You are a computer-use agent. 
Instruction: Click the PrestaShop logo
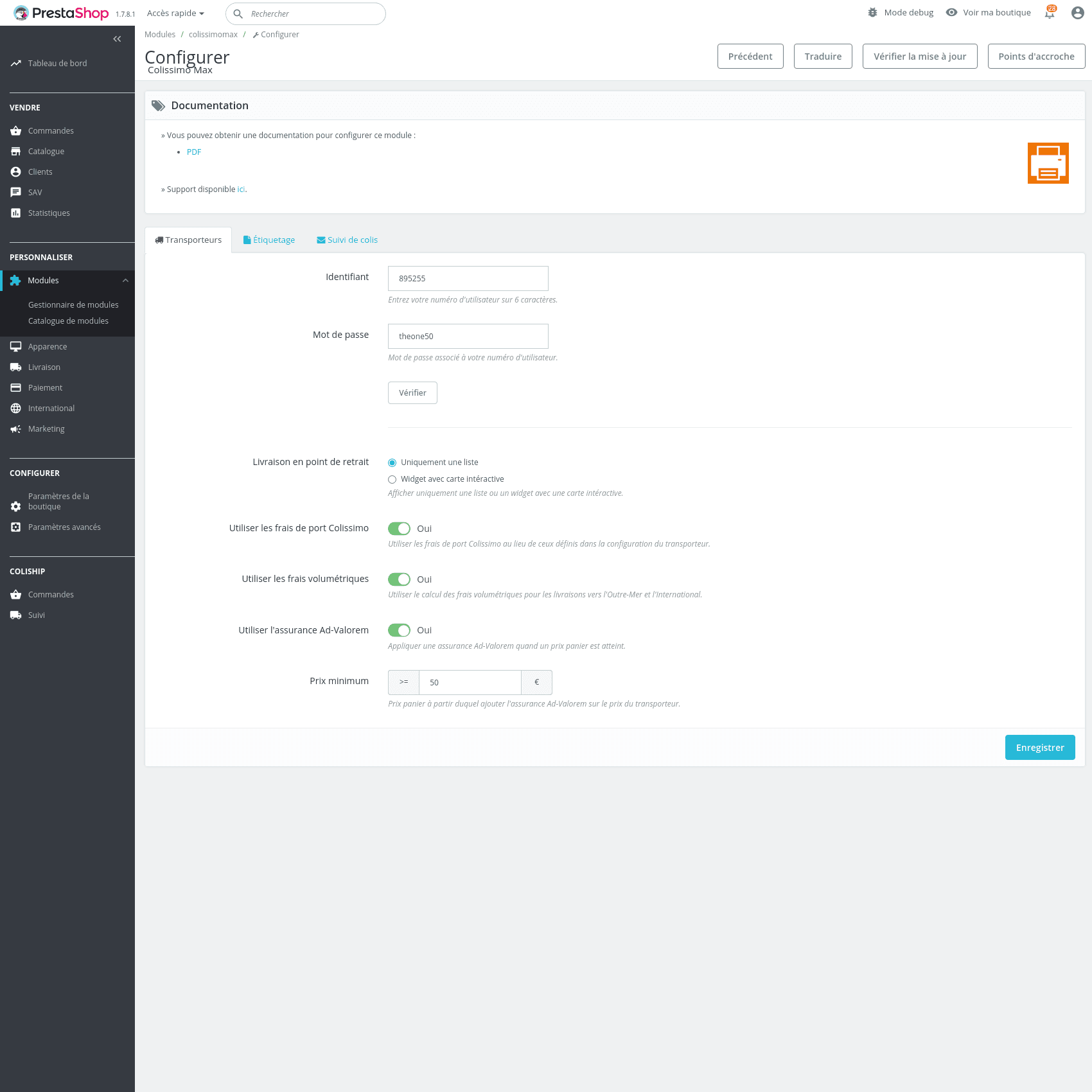pyautogui.click(x=62, y=13)
